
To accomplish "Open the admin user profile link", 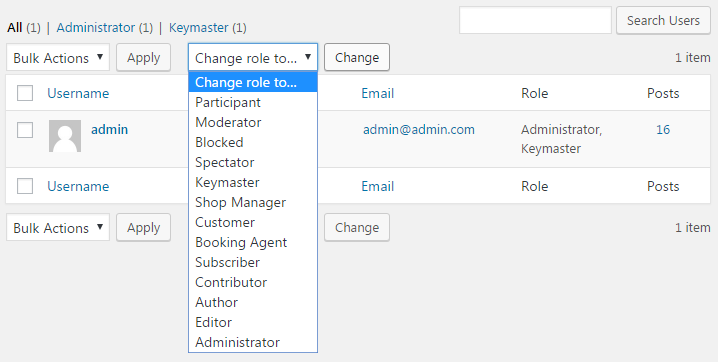I will coord(109,130).
